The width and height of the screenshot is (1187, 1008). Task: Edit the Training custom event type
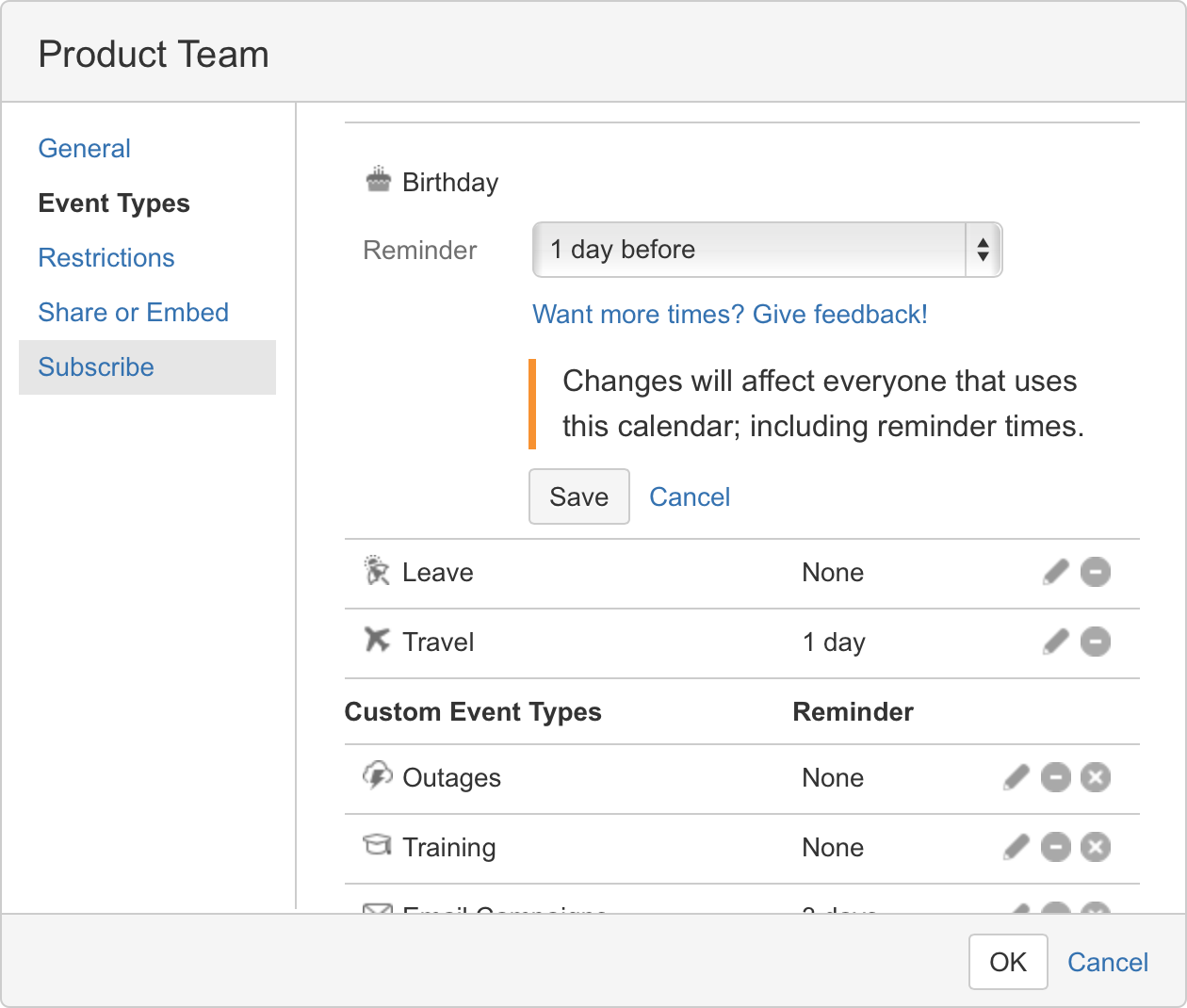[1016, 847]
